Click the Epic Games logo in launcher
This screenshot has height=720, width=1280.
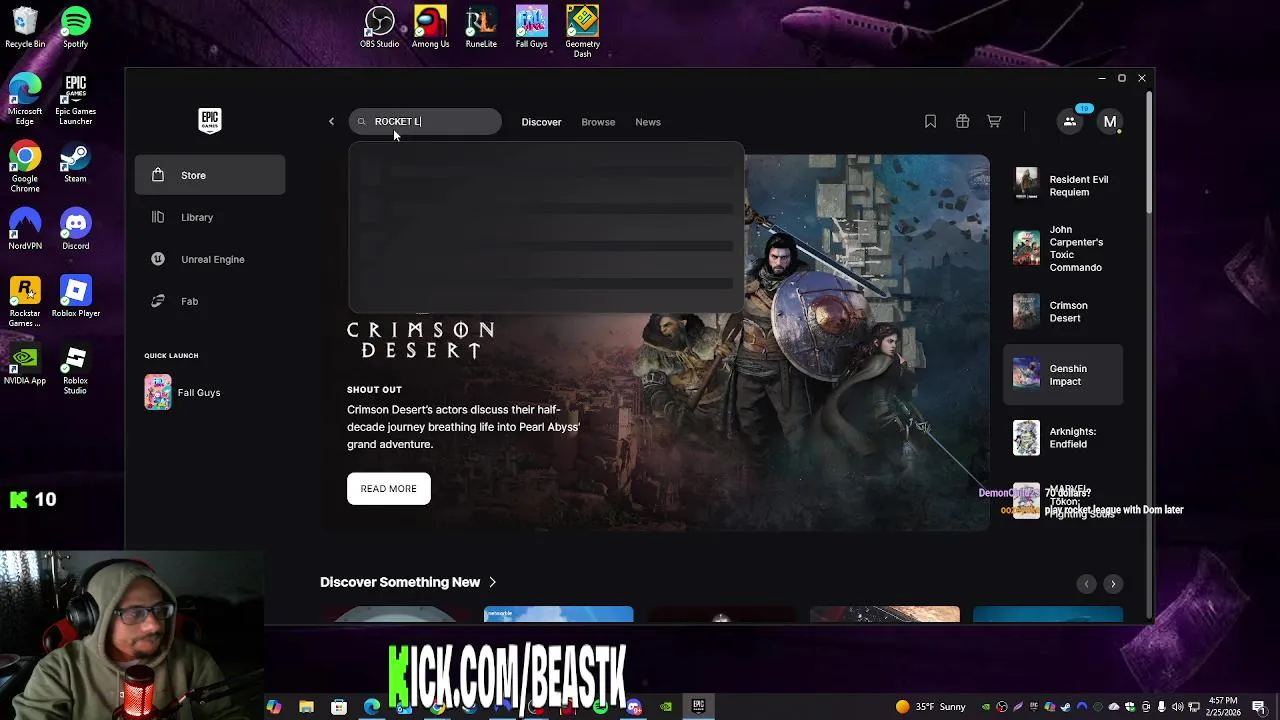tap(209, 121)
